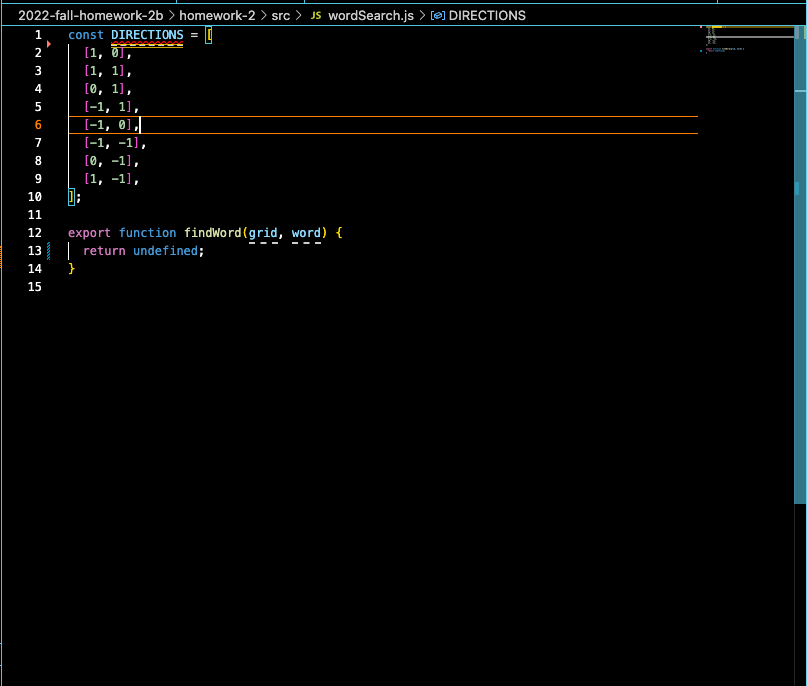Click the red marker beside line 2
The width and height of the screenshot is (807, 686).
click(x=49, y=44)
